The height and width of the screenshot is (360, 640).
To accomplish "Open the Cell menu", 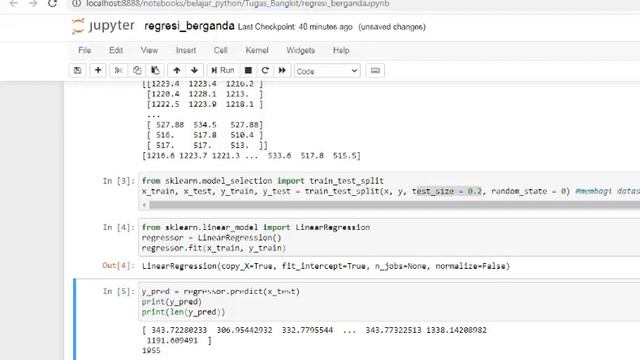I will [x=220, y=51].
